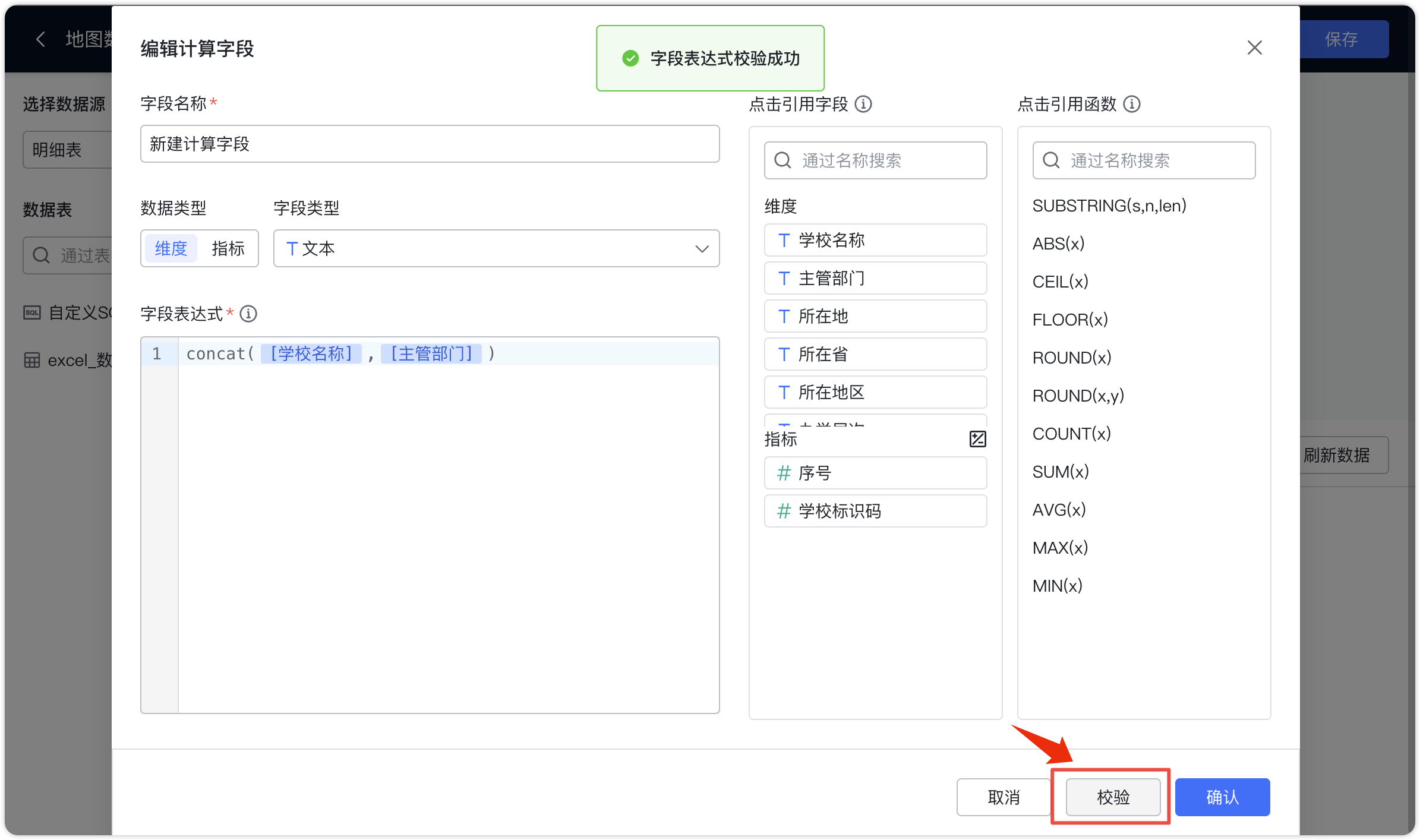Viewport: 1420px width, 840px height.
Task: Click info icon beside 字段表达式
Action: tap(248, 314)
